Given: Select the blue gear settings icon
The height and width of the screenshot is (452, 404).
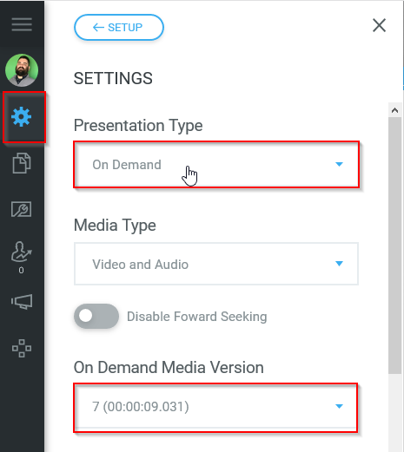Looking at the screenshot, I should (21, 117).
